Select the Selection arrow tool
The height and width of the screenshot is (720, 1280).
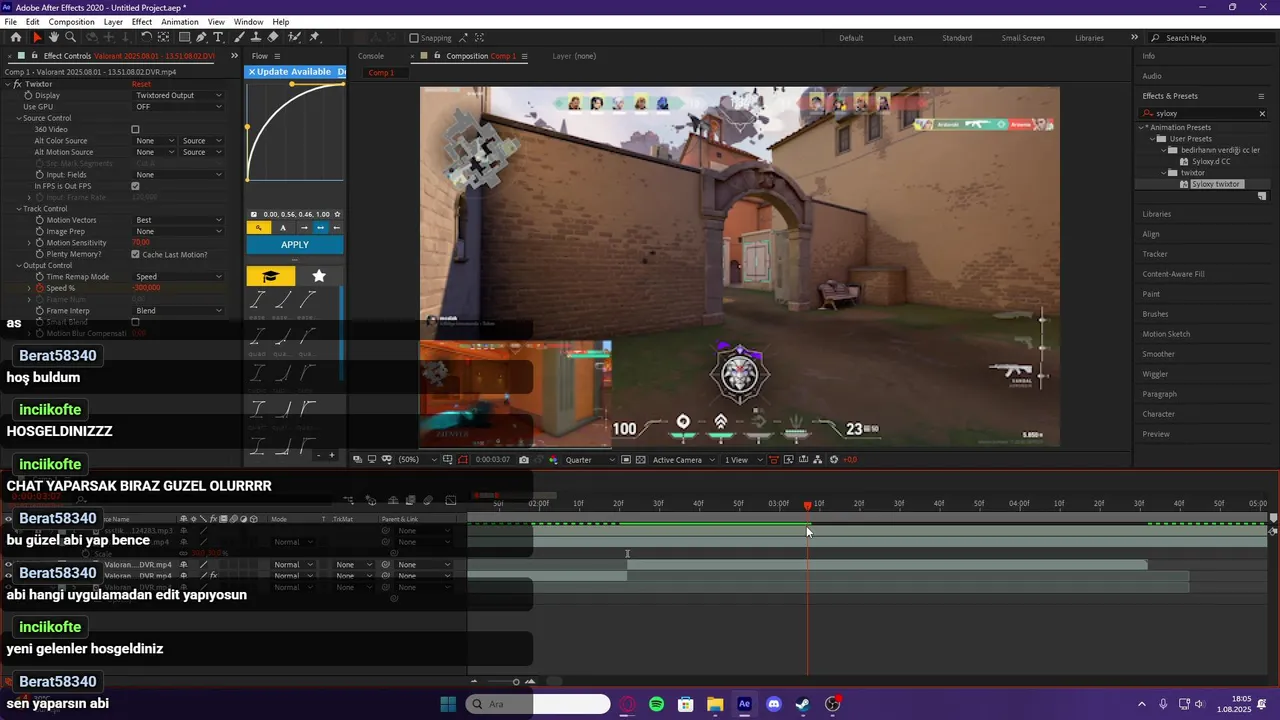[36, 37]
